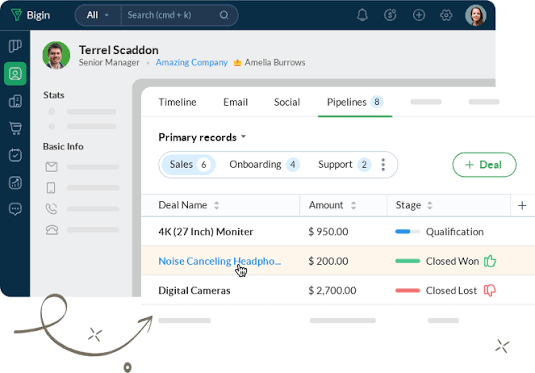Click the Basic Info section heading
The image size is (535, 373).
click(x=63, y=146)
